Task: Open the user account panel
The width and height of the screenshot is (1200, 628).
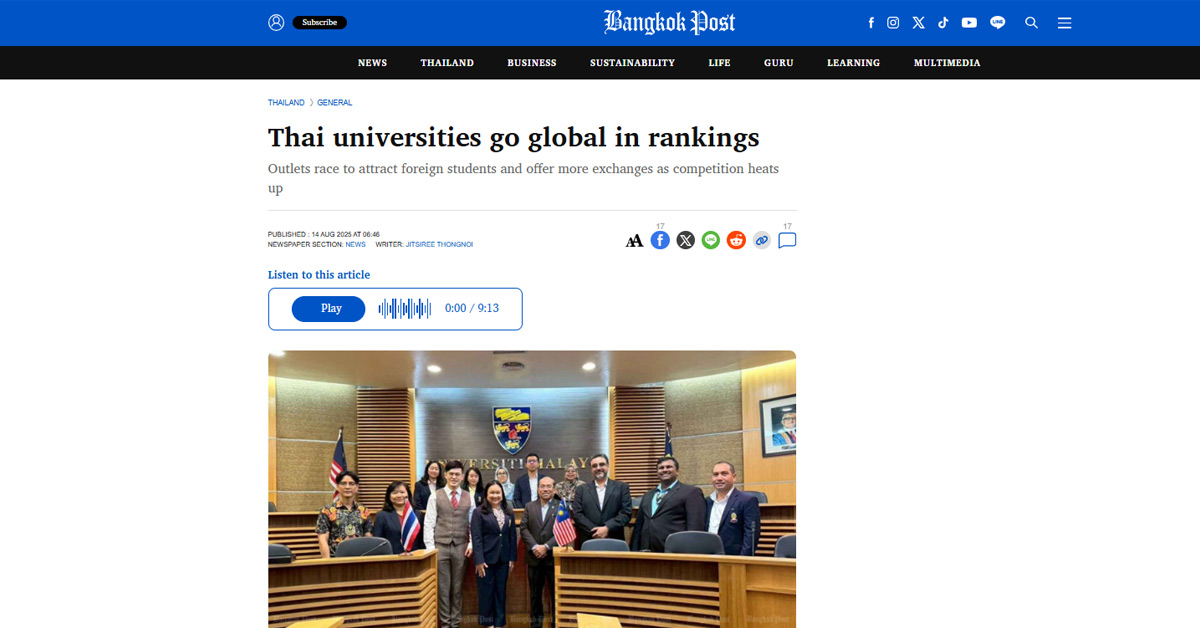Action: click(276, 22)
